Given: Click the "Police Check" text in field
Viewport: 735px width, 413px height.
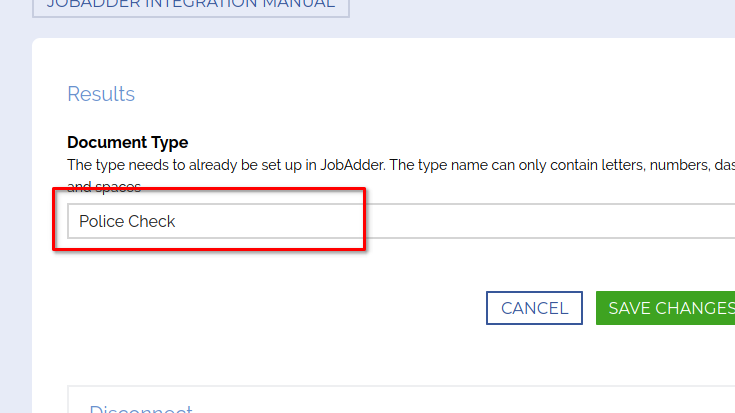Looking at the screenshot, I should 127,221.
